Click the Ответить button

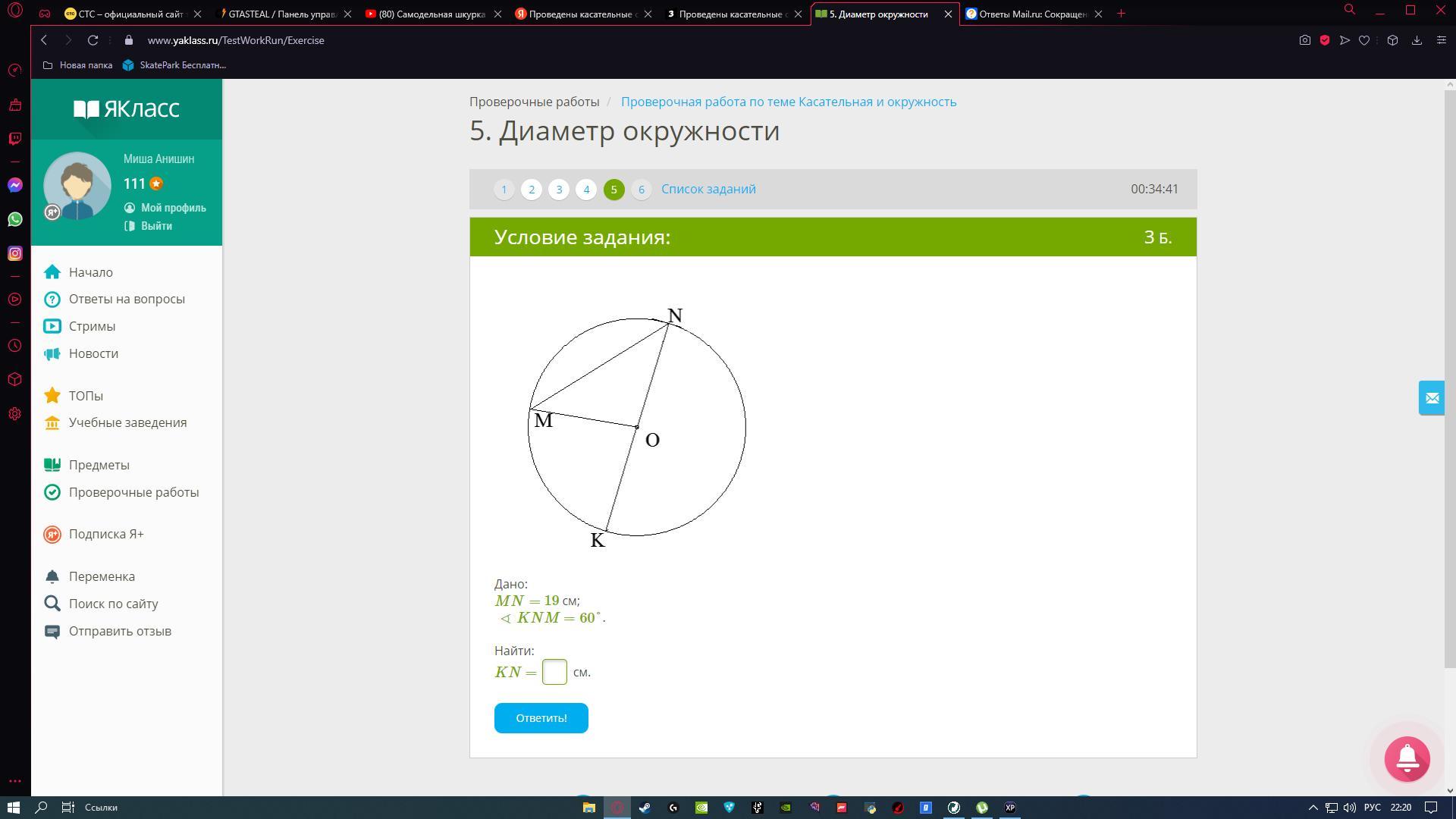click(x=540, y=717)
